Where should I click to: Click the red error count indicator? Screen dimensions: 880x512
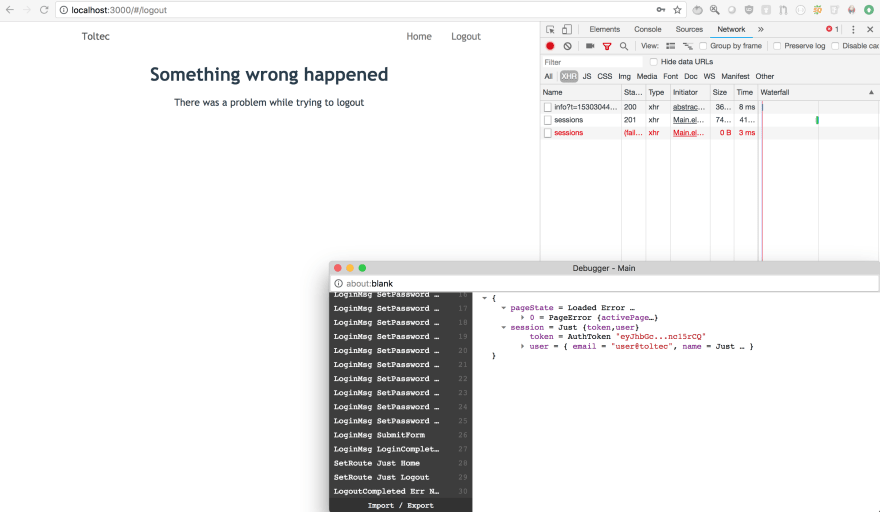click(832, 29)
